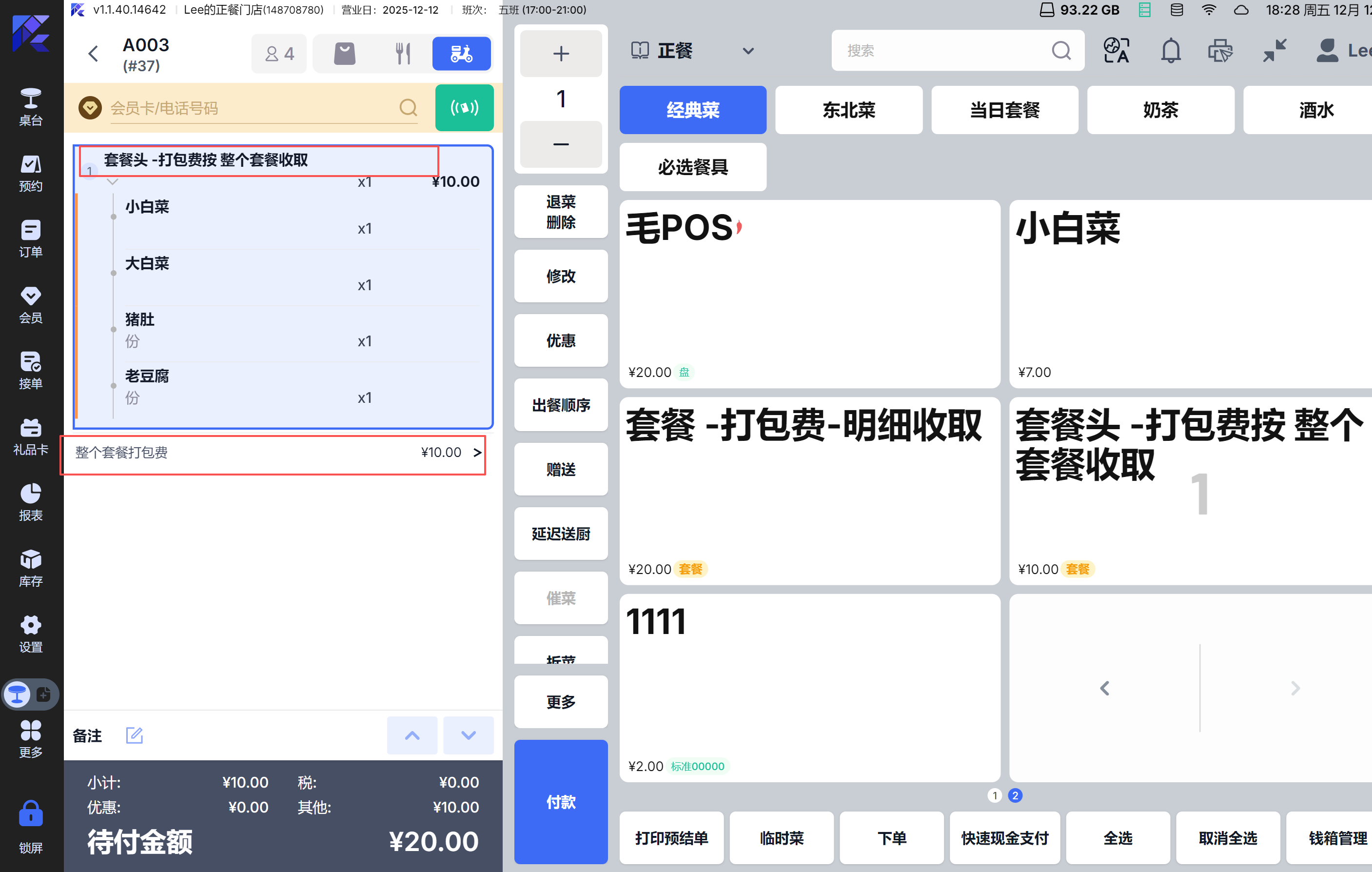Click the translate language icon
The width and height of the screenshot is (1372, 872).
point(1116,51)
